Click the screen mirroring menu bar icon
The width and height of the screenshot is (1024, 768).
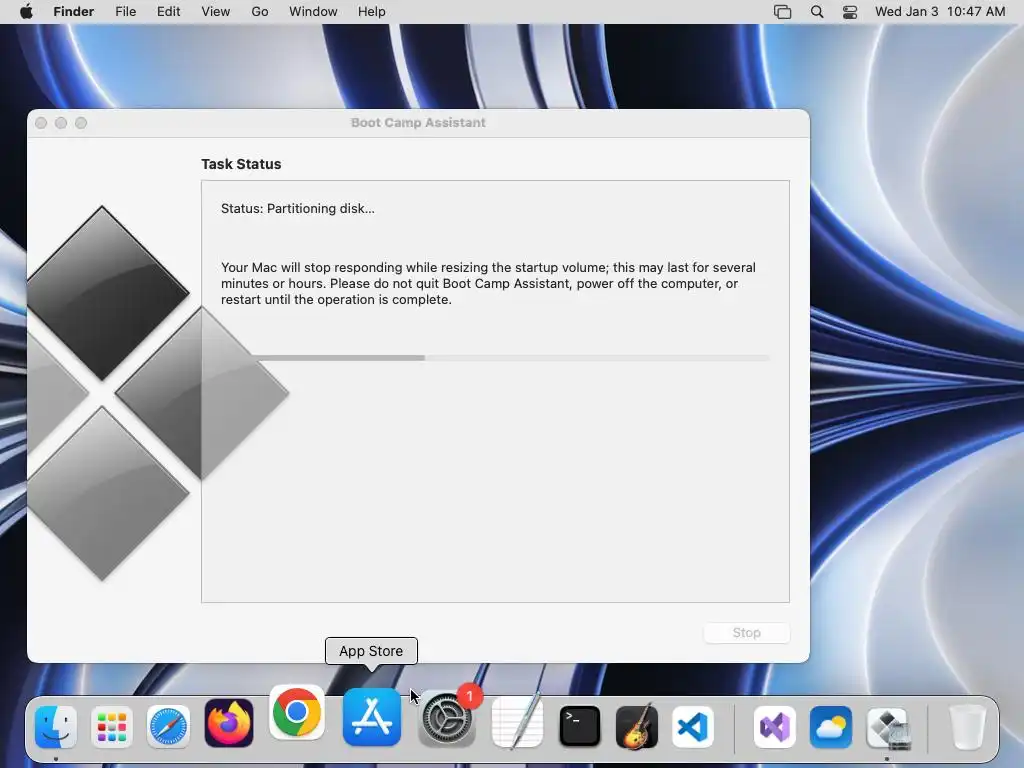[x=782, y=12]
